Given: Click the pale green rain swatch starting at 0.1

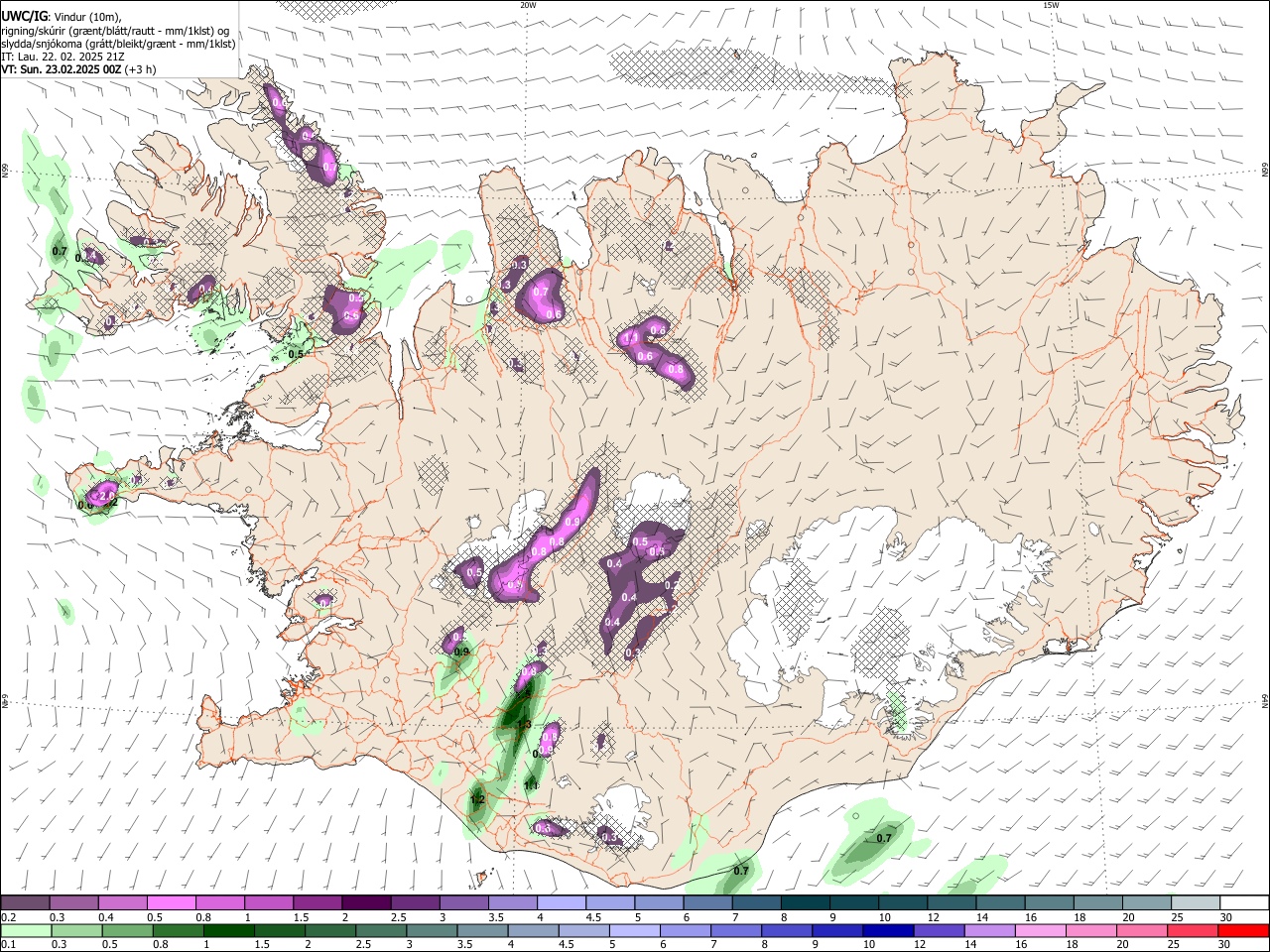Looking at the screenshot, I should 26,930.
